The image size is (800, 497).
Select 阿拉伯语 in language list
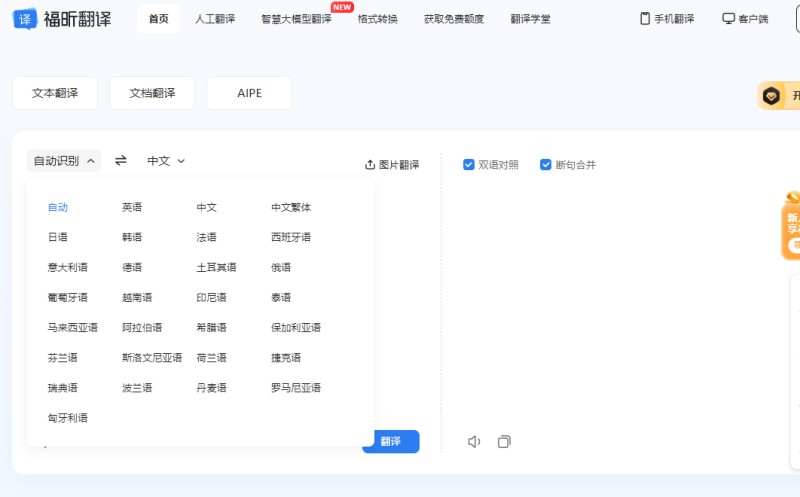[142, 328]
